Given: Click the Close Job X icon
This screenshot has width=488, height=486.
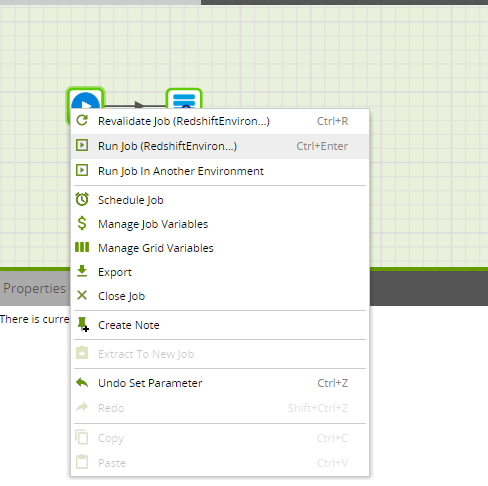Looking at the screenshot, I should [82, 295].
